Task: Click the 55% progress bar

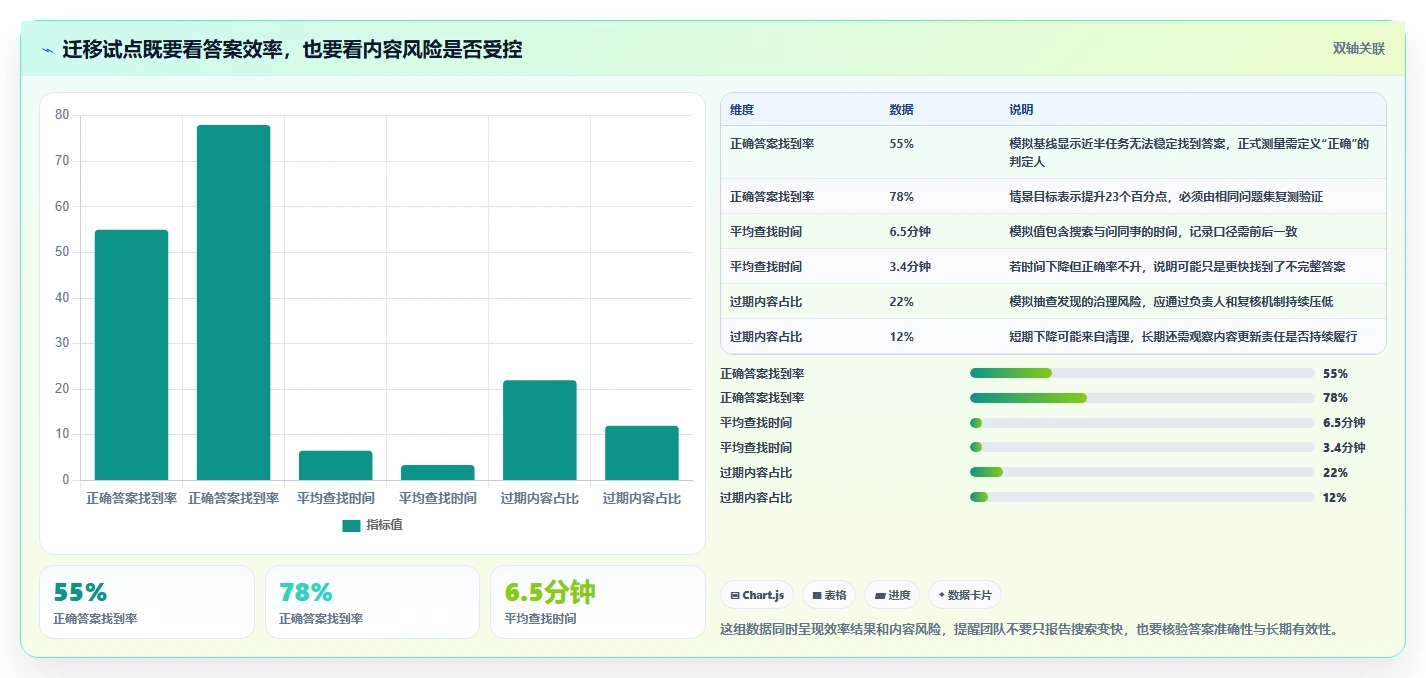Action: pos(1142,373)
